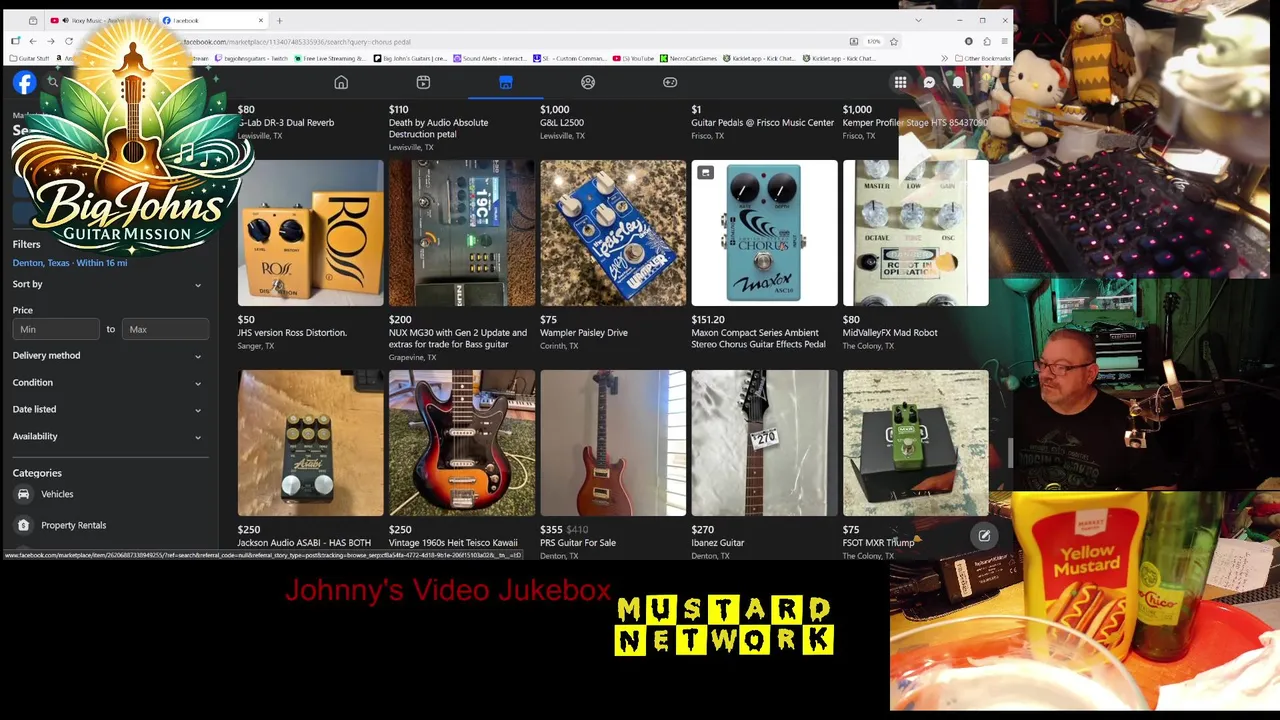The width and height of the screenshot is (1280, 720).
Task: Open the NecroCaticGames bookmark
Action: coord(688,58)
